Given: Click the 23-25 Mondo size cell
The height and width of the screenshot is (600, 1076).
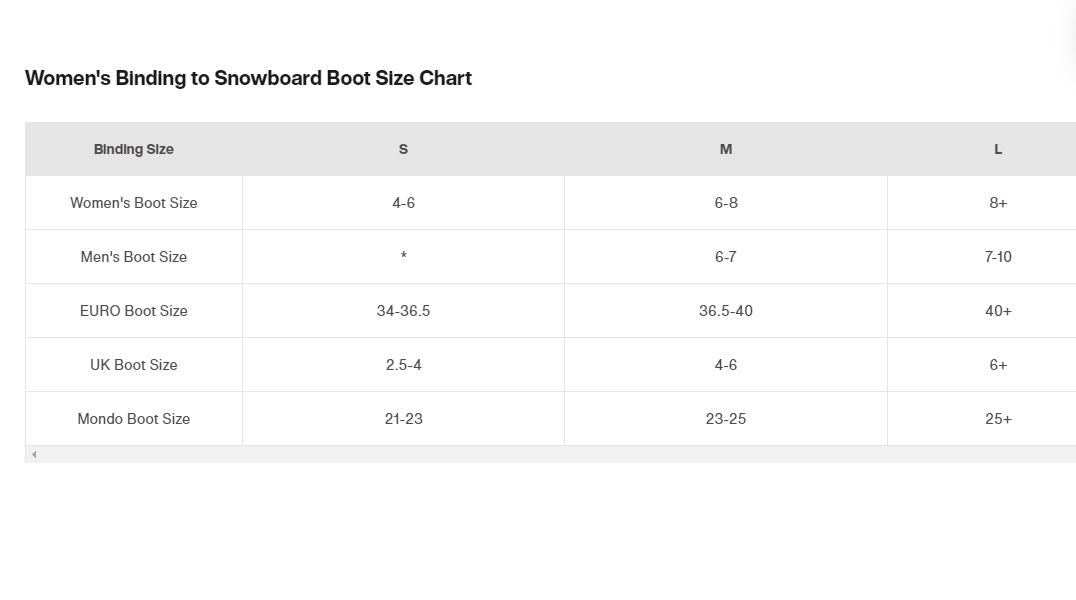Looking at the screenshot, I should (726, 419).
